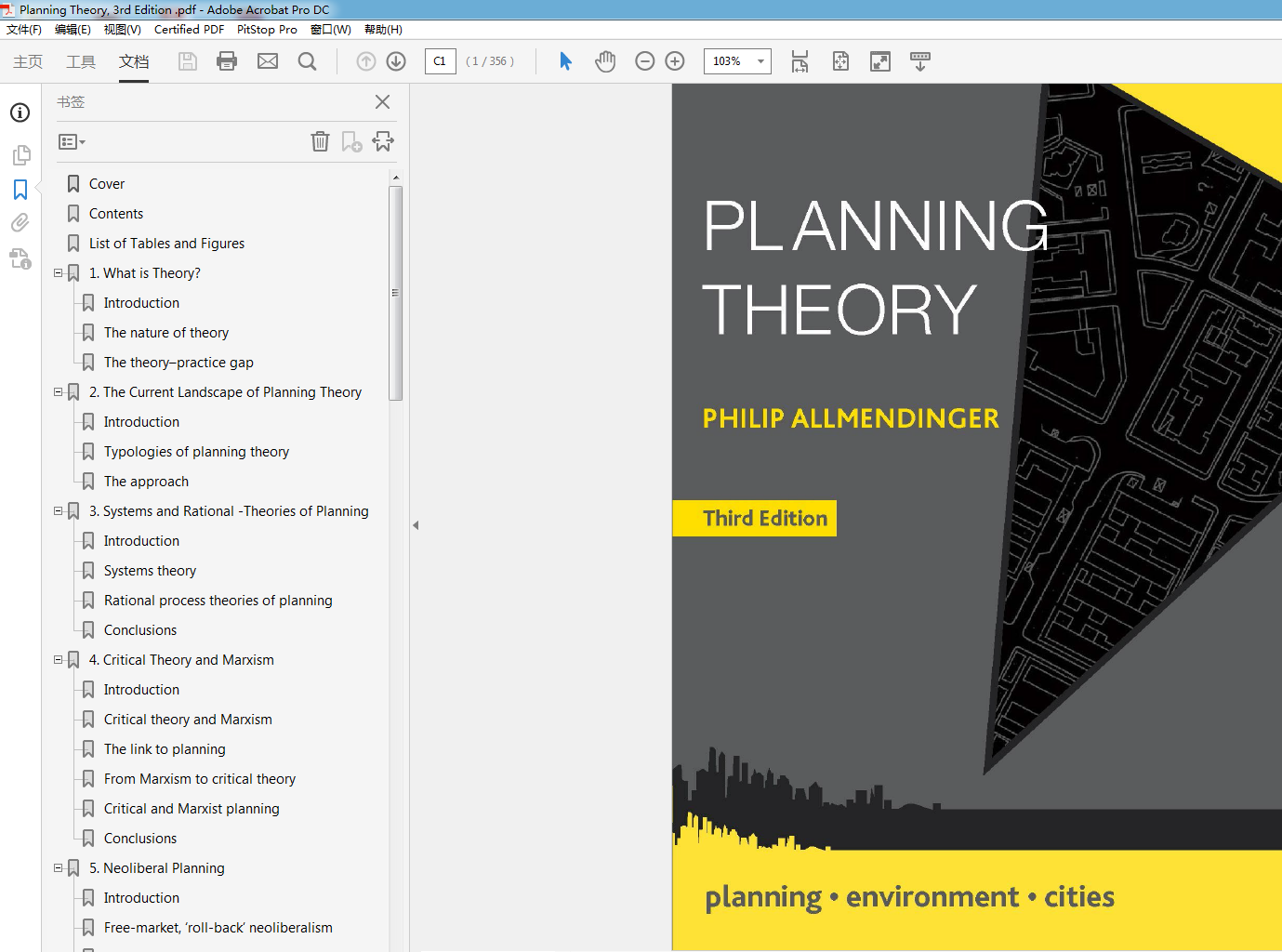Click the bookmarks panel vertical scrollbar
The width and height of the screenshot is (1282, 952).
[x=396, y=293]
